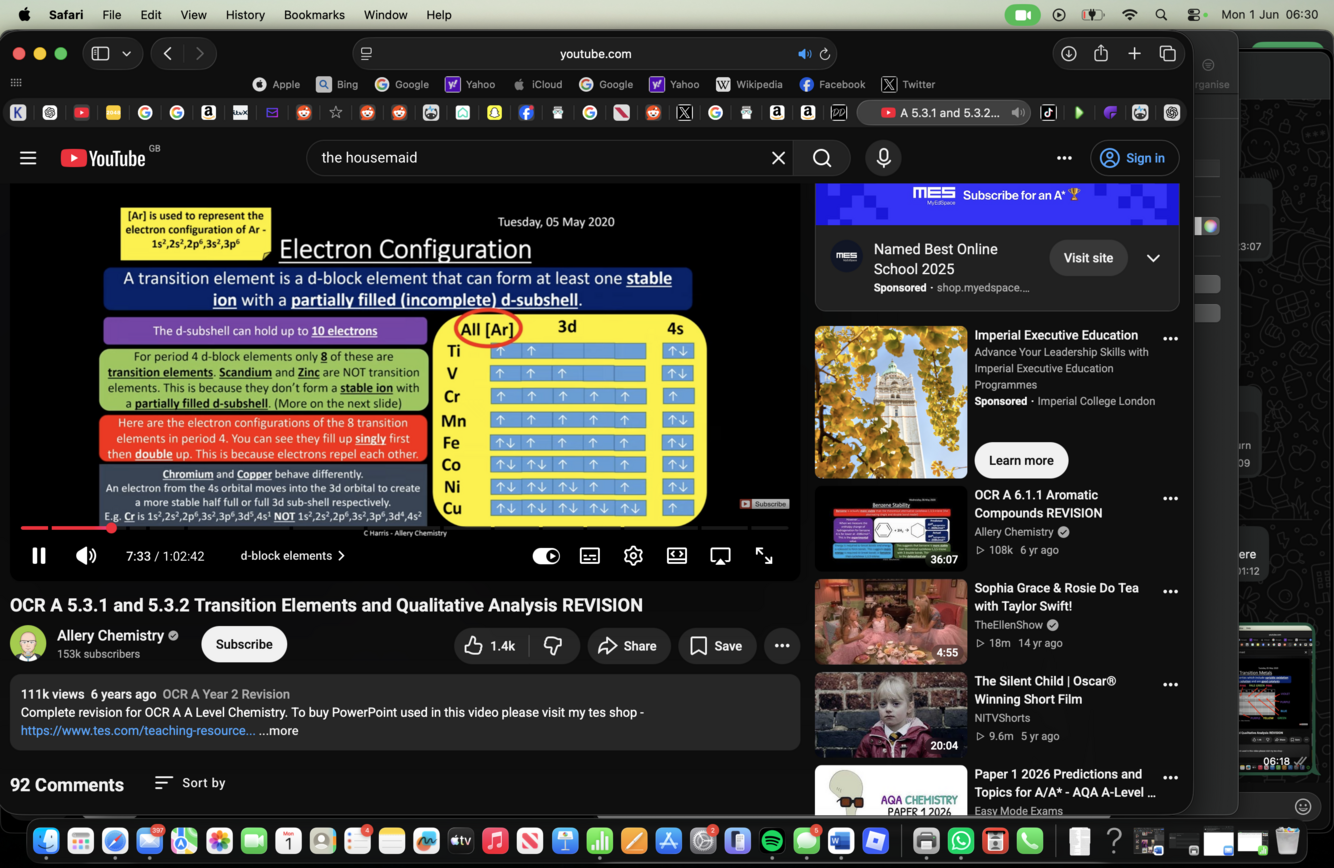Open Microsoft Word from the Dock
The height and width of the screenshot is (868, 1334).
(x=841, y=841)
